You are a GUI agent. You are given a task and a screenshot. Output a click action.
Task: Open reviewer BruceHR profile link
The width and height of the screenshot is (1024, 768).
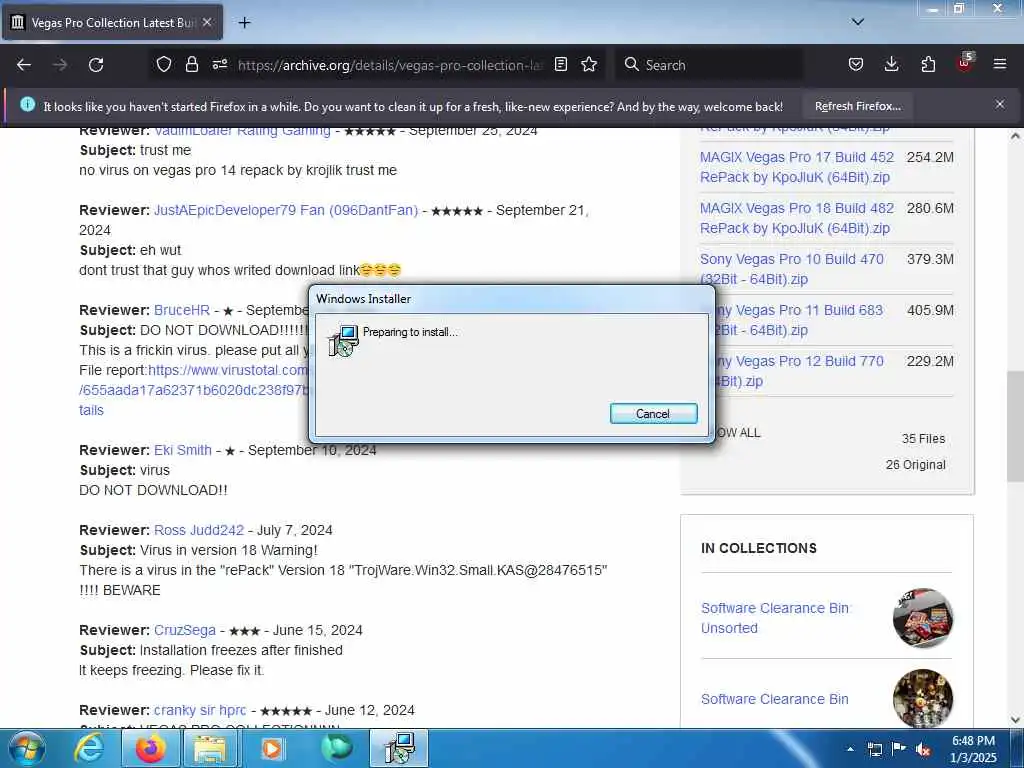[x=182, y=310]
